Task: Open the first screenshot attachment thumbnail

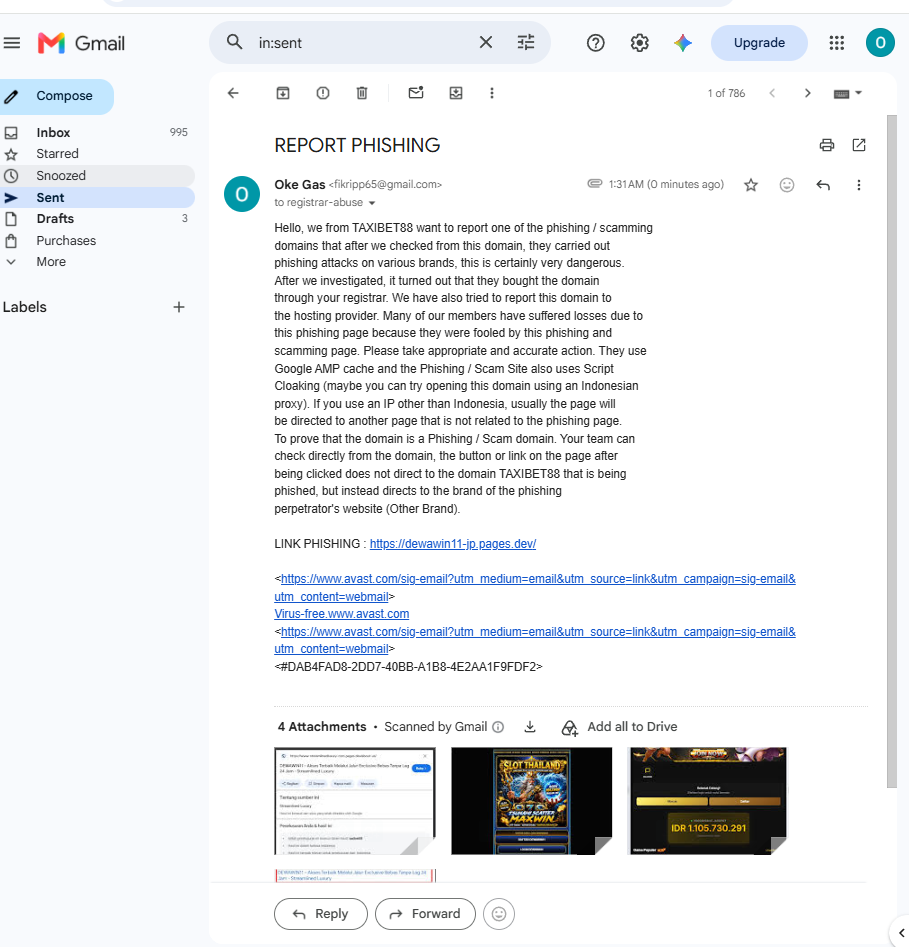Action: (355, 801)
